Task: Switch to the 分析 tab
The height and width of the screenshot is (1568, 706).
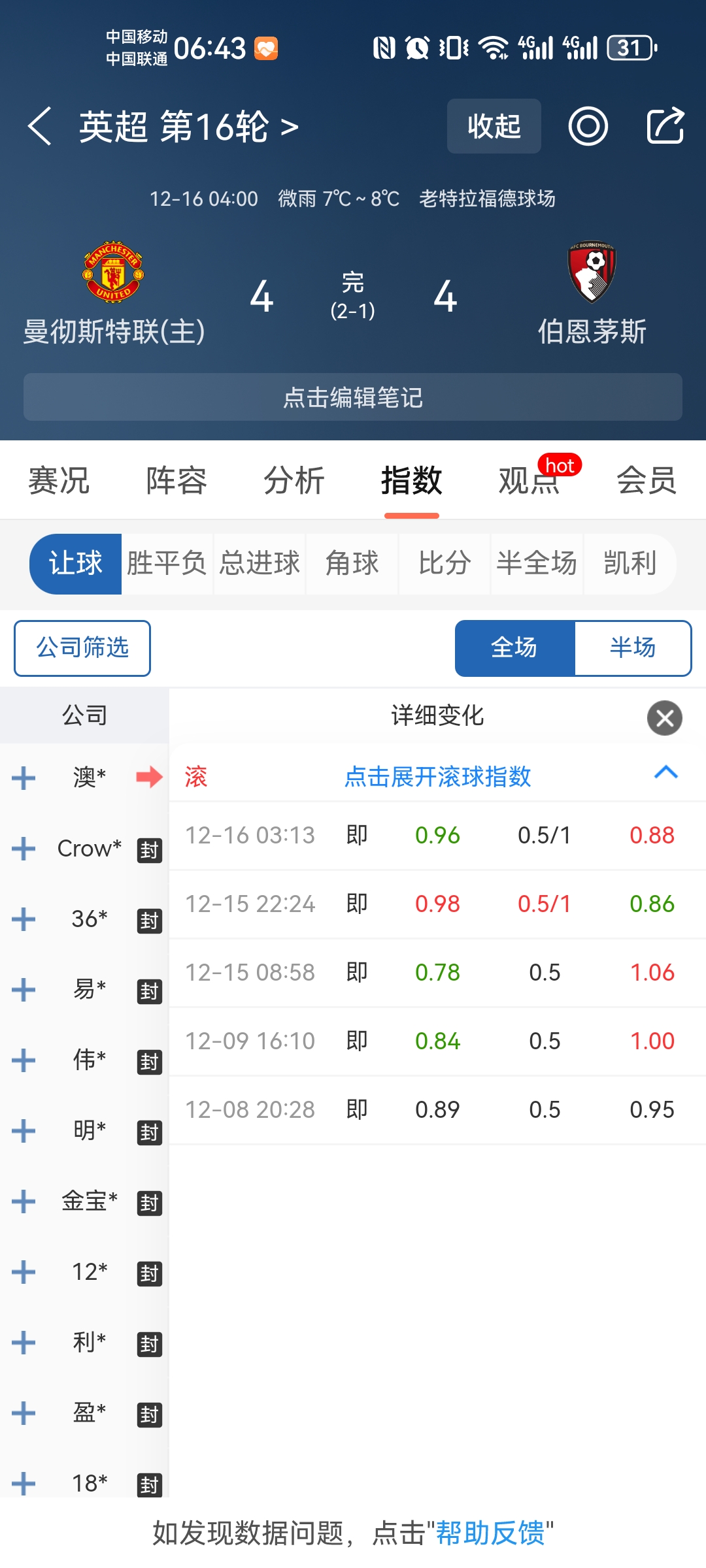Action: coord(294,481)
